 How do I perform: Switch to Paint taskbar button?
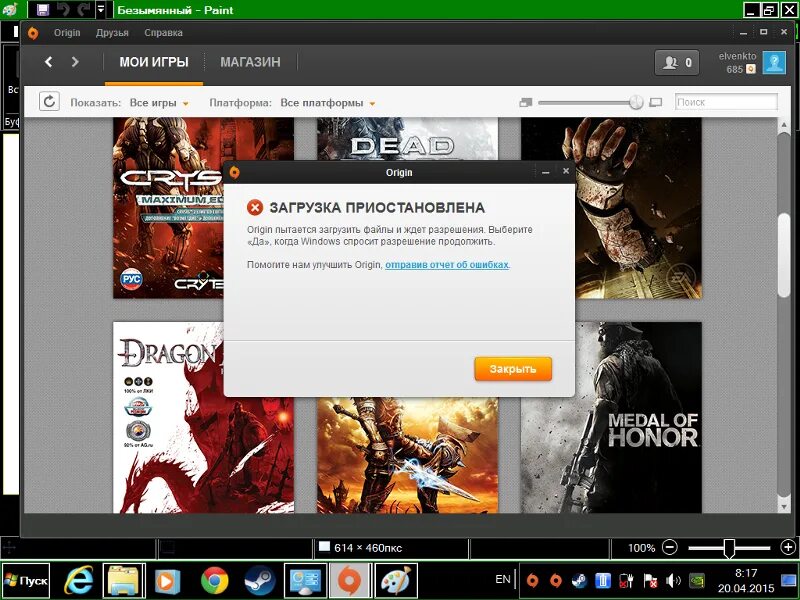[395, 581]
